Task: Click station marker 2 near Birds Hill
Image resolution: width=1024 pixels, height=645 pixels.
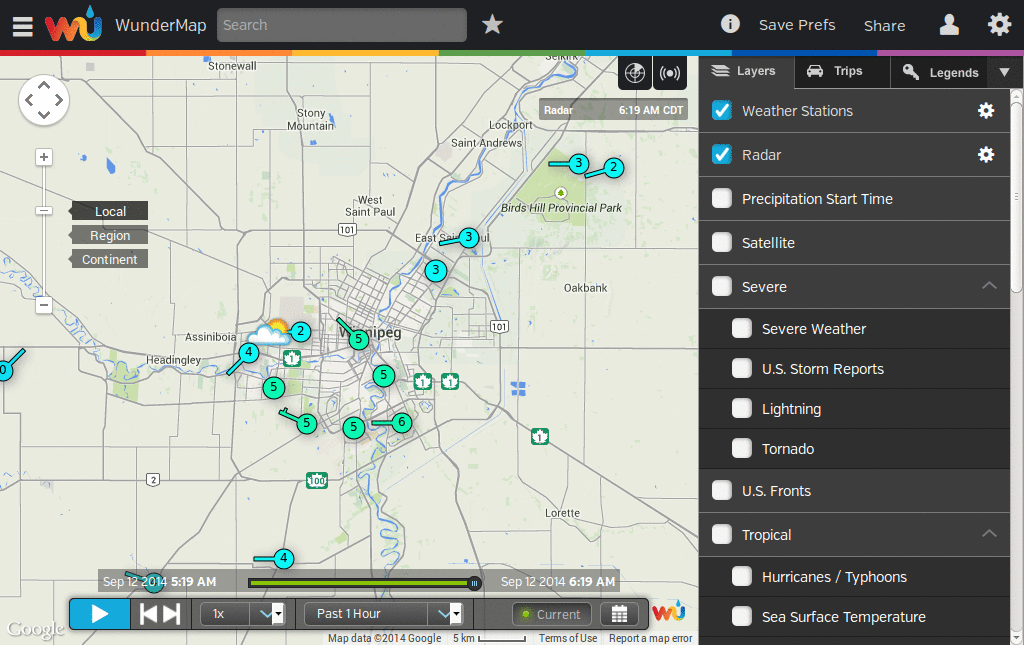Action: click(x=613, y=168)
